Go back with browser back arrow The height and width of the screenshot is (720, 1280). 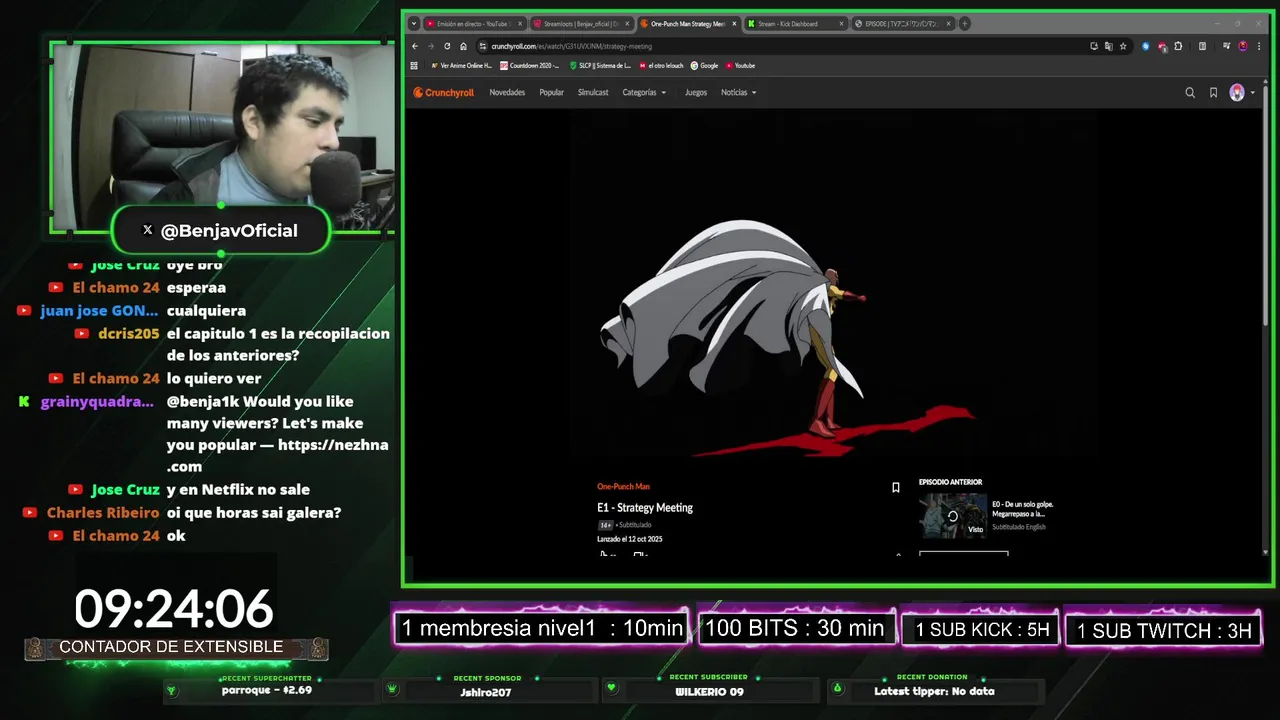pyautogui.click(x=415, y=46)
